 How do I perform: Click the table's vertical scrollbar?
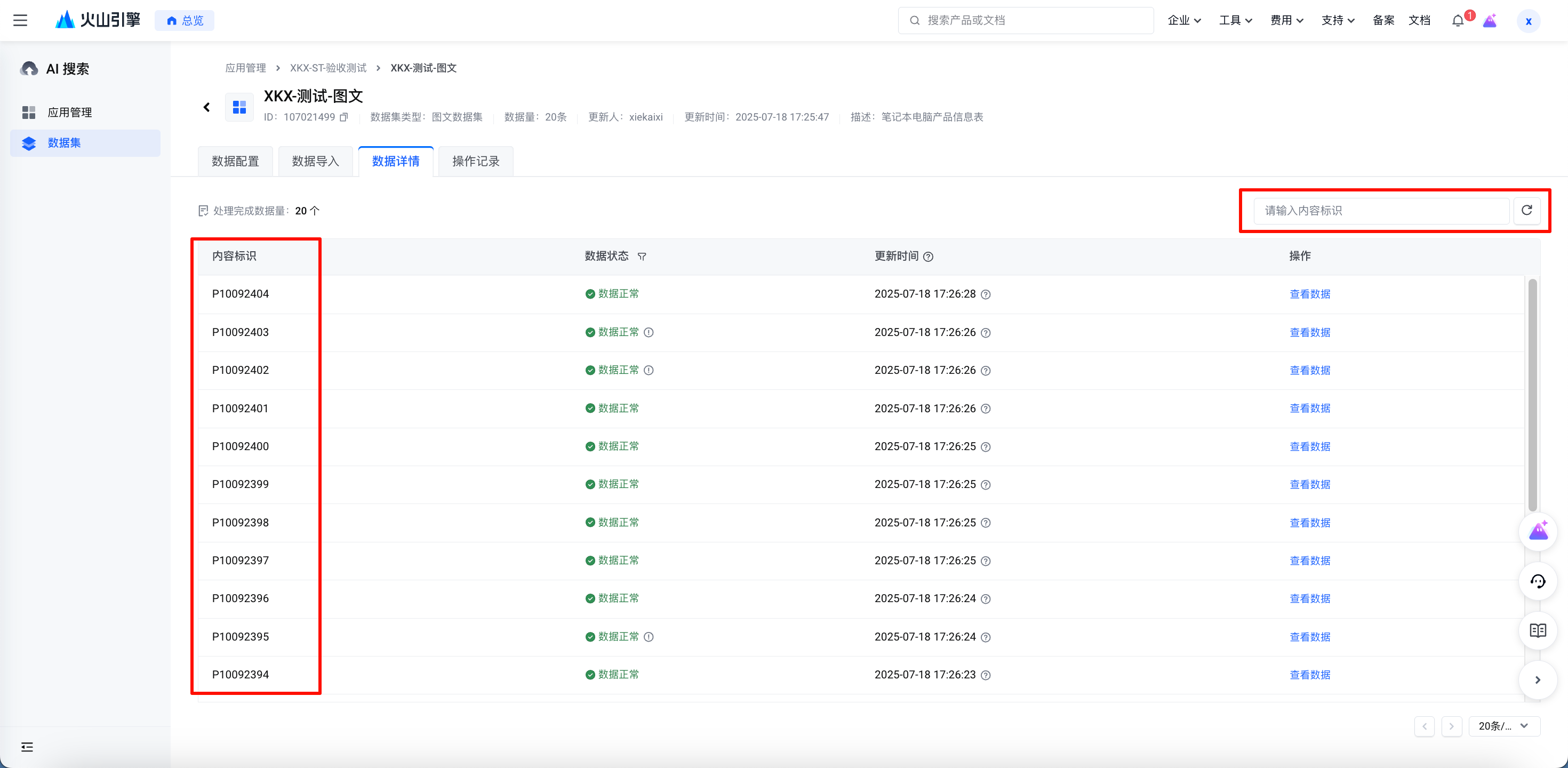click(x=1532, y=396)
